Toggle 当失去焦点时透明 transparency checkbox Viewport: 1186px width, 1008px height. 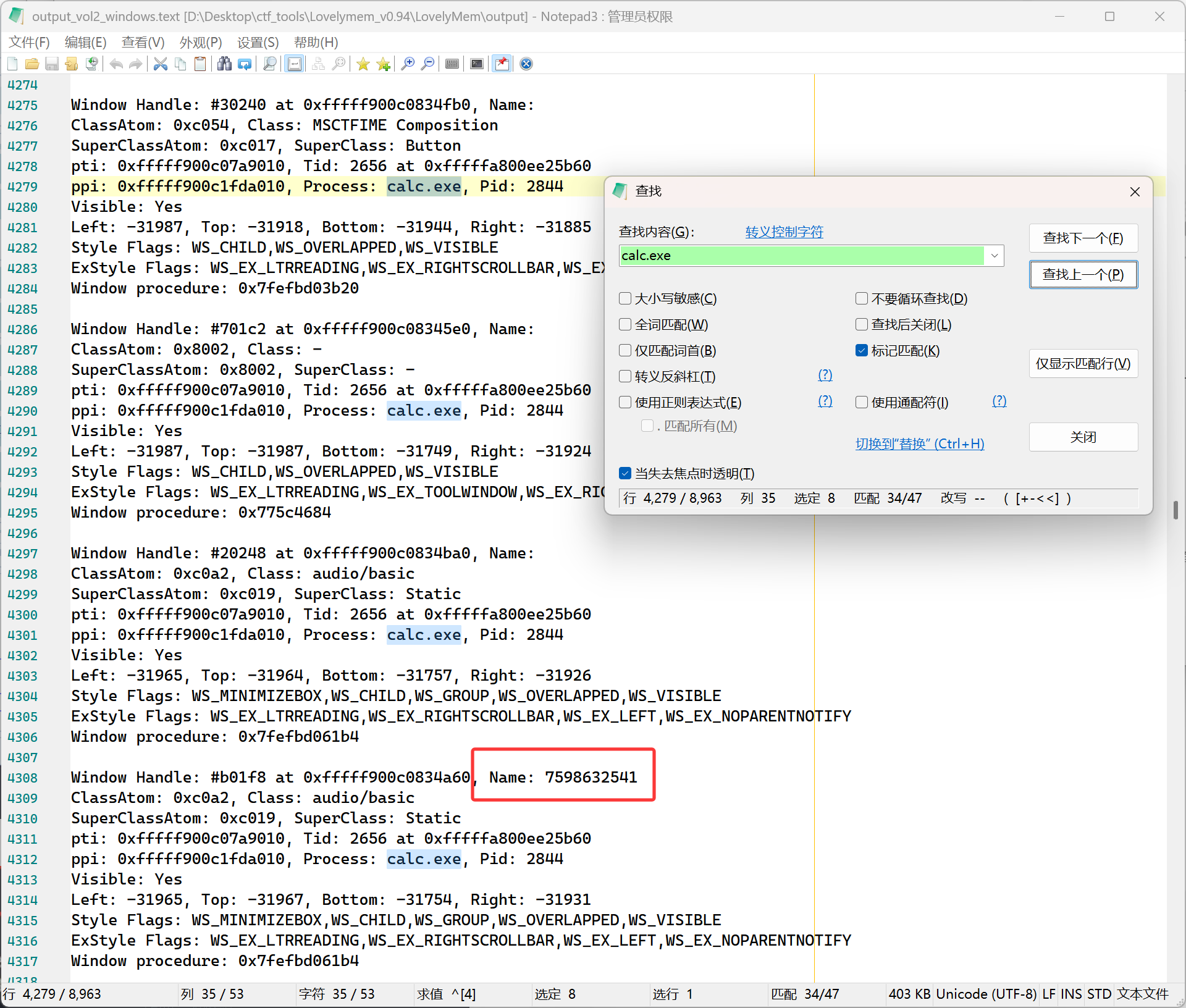click(x=625, y=474)
